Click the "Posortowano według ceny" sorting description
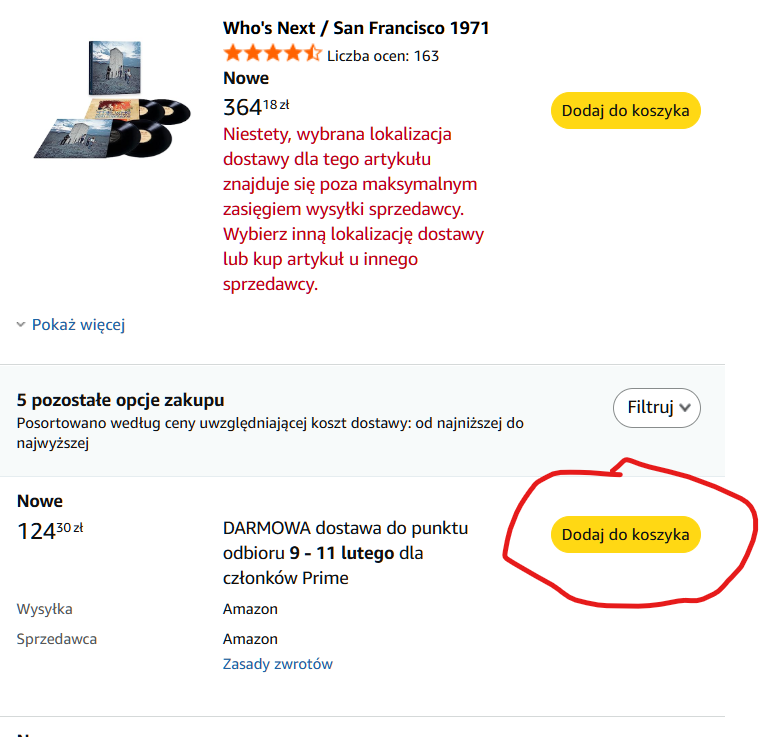 click(270, 432)
